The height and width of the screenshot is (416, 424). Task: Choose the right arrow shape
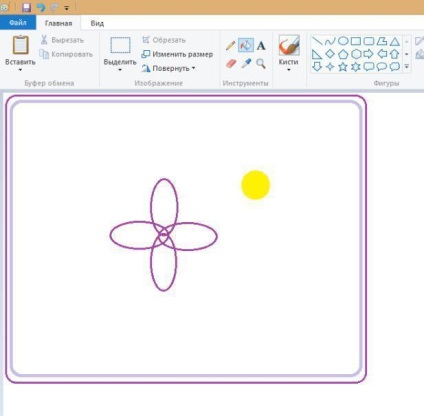(x=369, y=54)
